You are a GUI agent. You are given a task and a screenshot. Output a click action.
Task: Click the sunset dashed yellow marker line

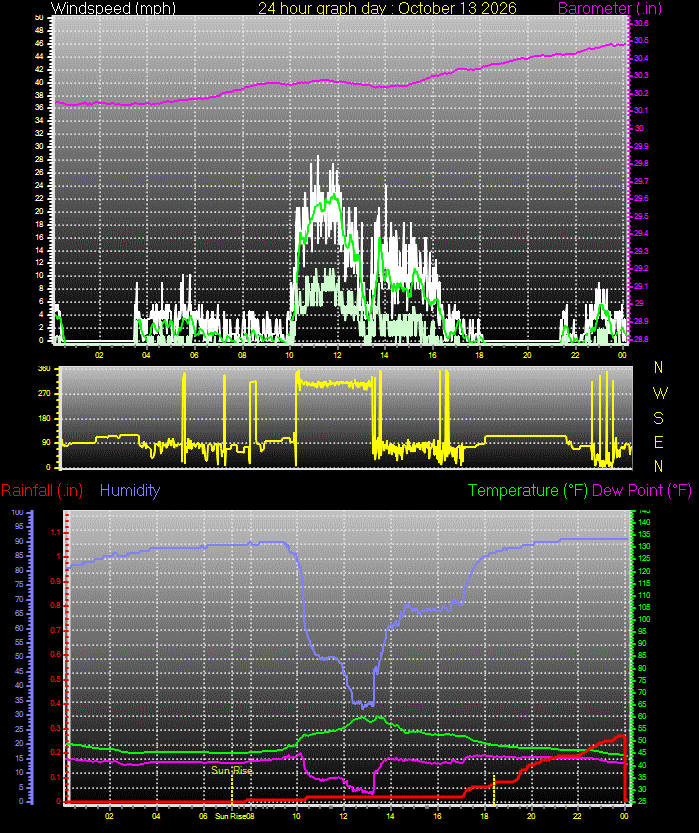(x=494, y=789)
